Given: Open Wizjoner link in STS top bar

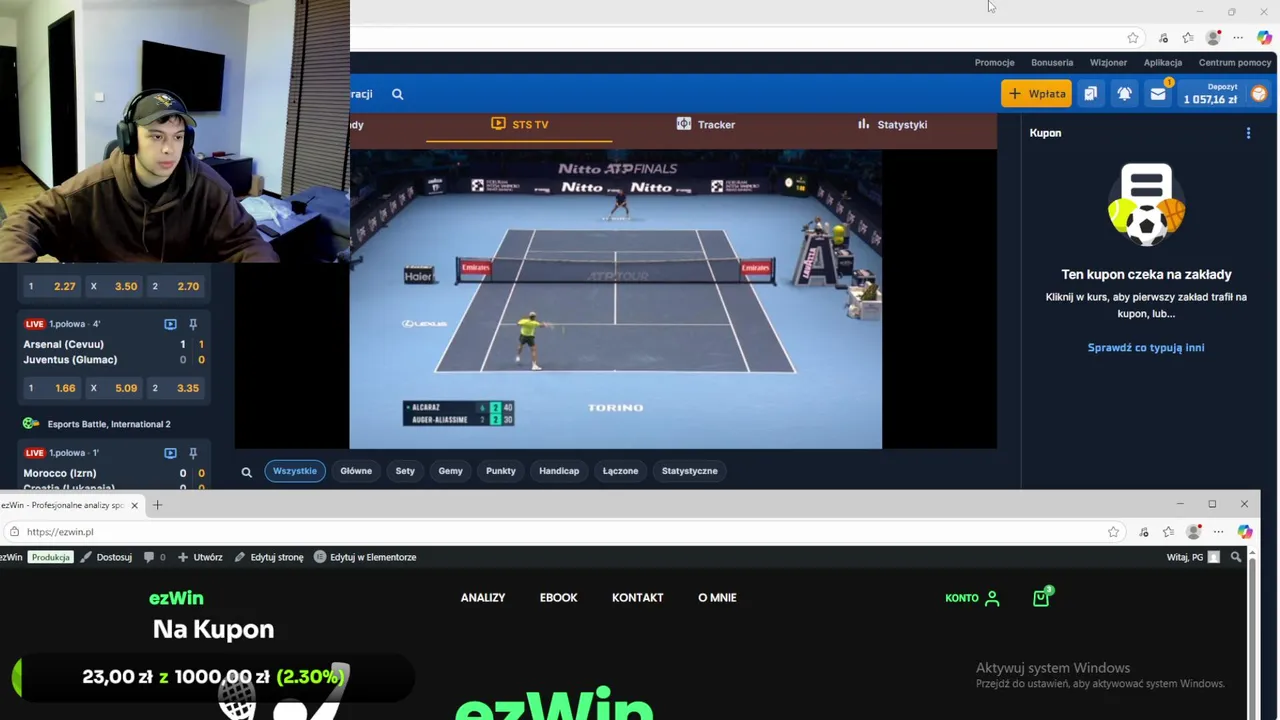Looking at the screenshot, I should tap(1108, 62).
